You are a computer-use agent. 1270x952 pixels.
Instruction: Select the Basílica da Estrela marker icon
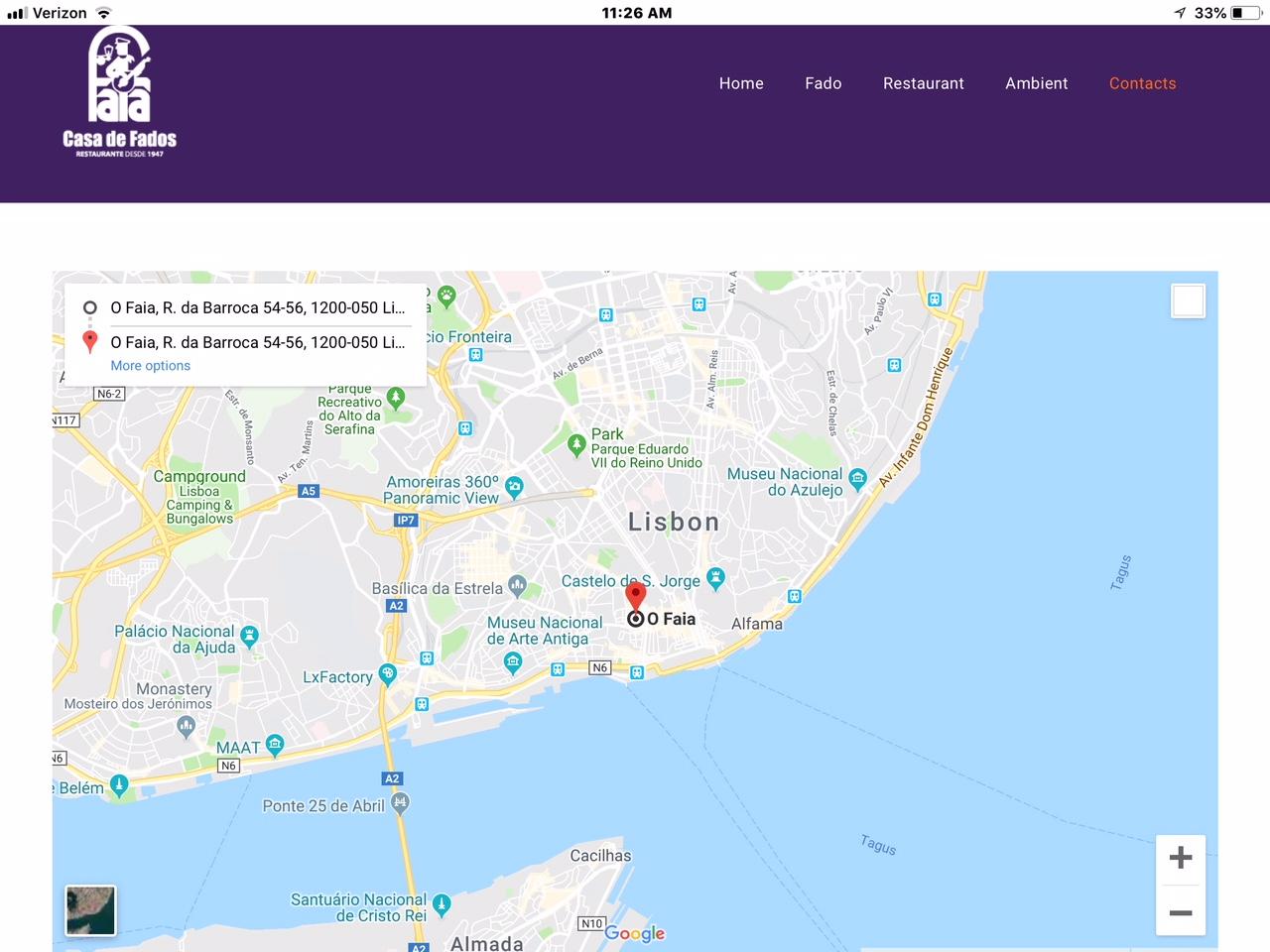pyautogui.click(x=517, y=586)
